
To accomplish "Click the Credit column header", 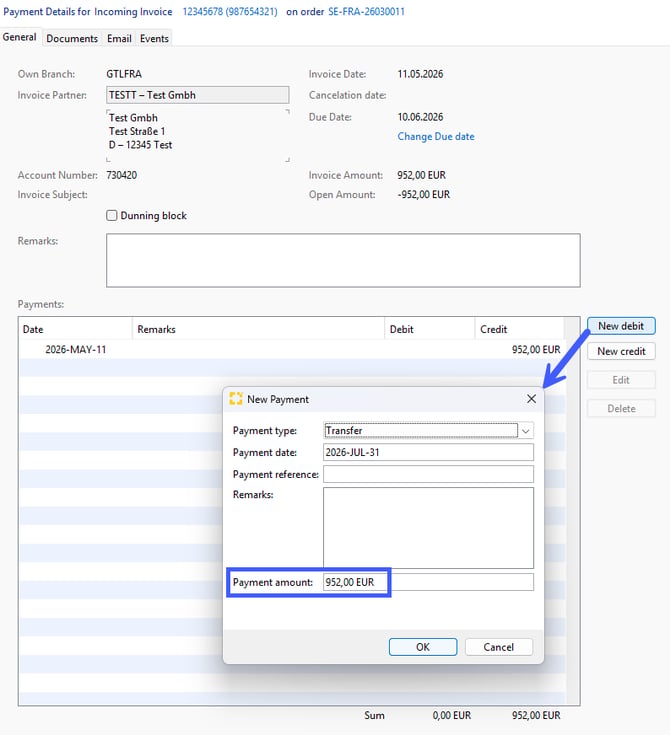I will [x=519, y=329].
